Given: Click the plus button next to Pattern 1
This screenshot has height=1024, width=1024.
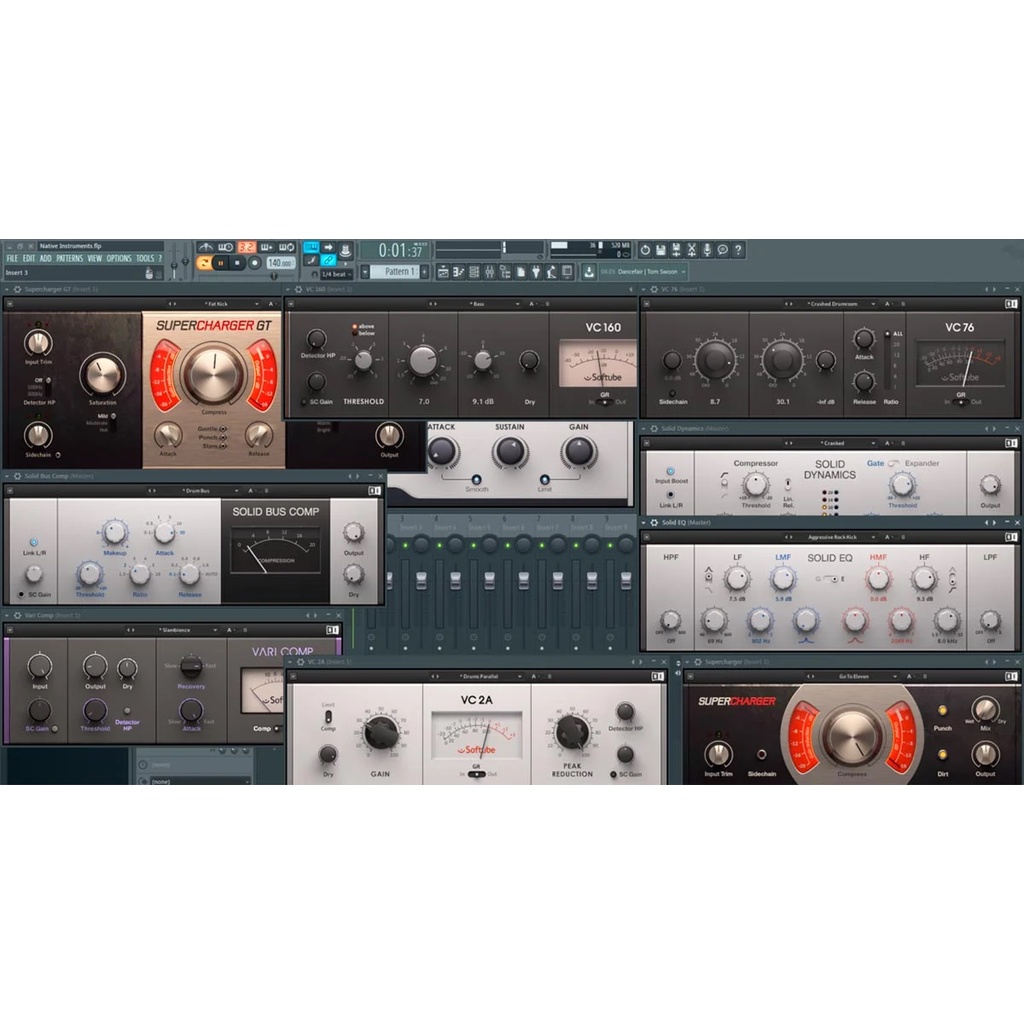Looking at the screenshot, I should pos(424,272).
